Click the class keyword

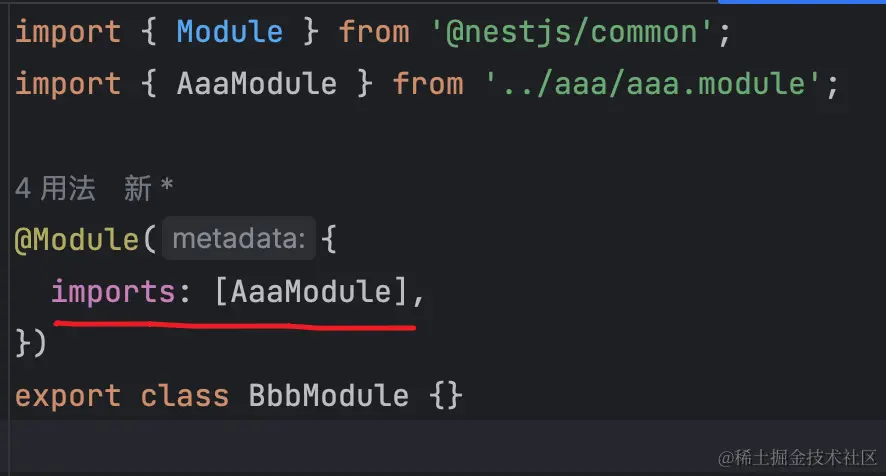pos(184,395)
